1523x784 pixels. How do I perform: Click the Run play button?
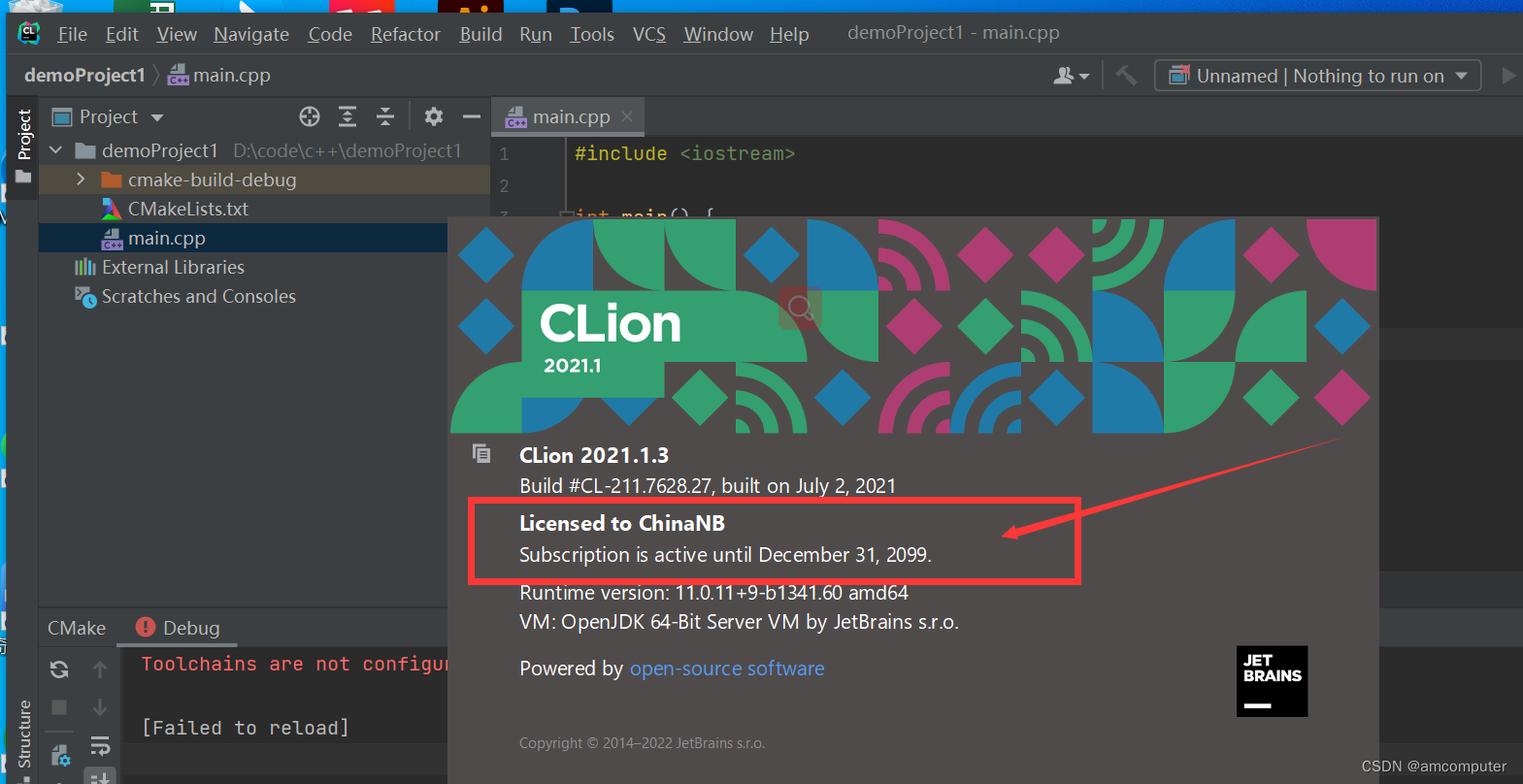pos(1508,76)
